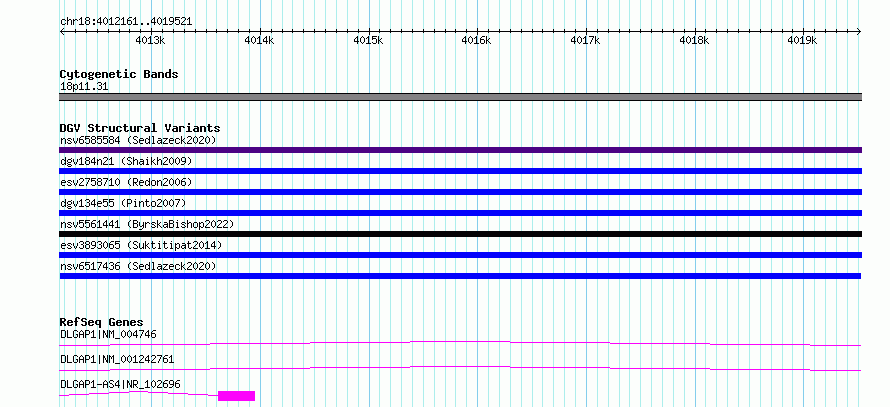Click the 4014k ruler tick label
Image resolution: width=890 pixels, height=407 pixels.
tap(259, 40)
